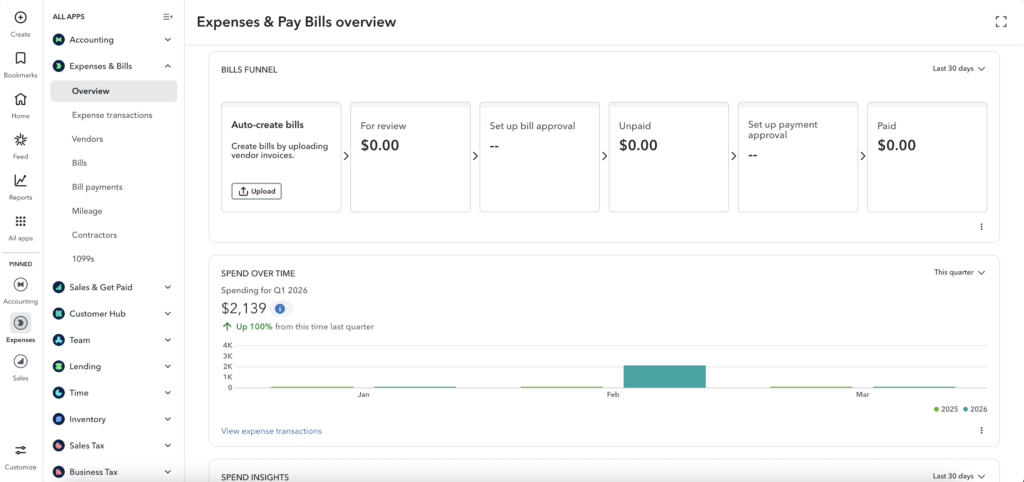The height and width of the screenshot is (482, 1024).
Task: Open the Unpaid $0.00 card
Action: click(669, 157)
